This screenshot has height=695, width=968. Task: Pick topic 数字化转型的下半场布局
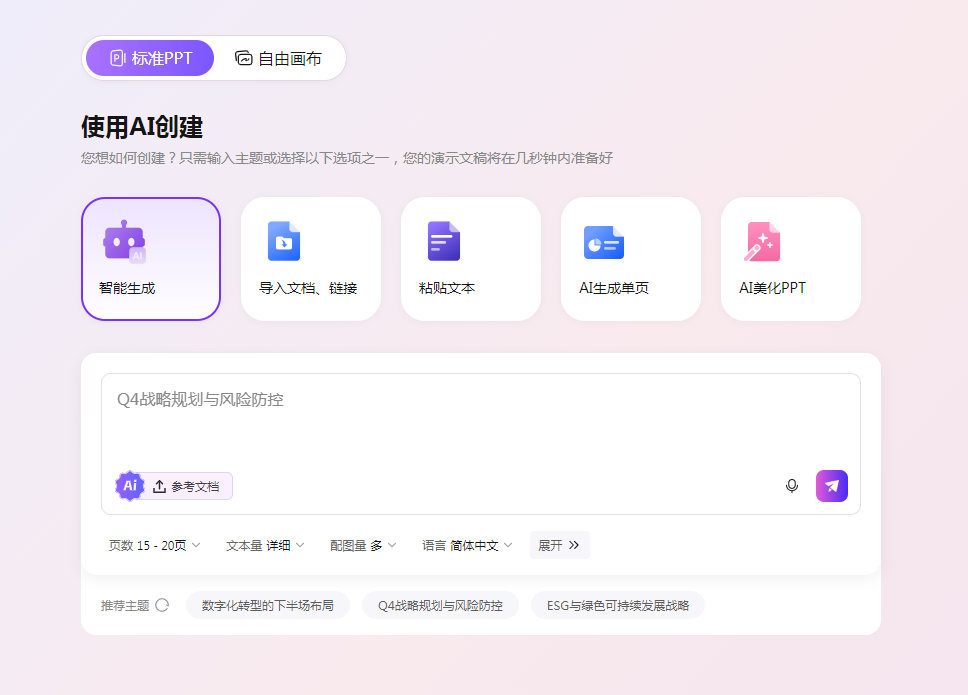pyautogui.click(x=267, y=605)
